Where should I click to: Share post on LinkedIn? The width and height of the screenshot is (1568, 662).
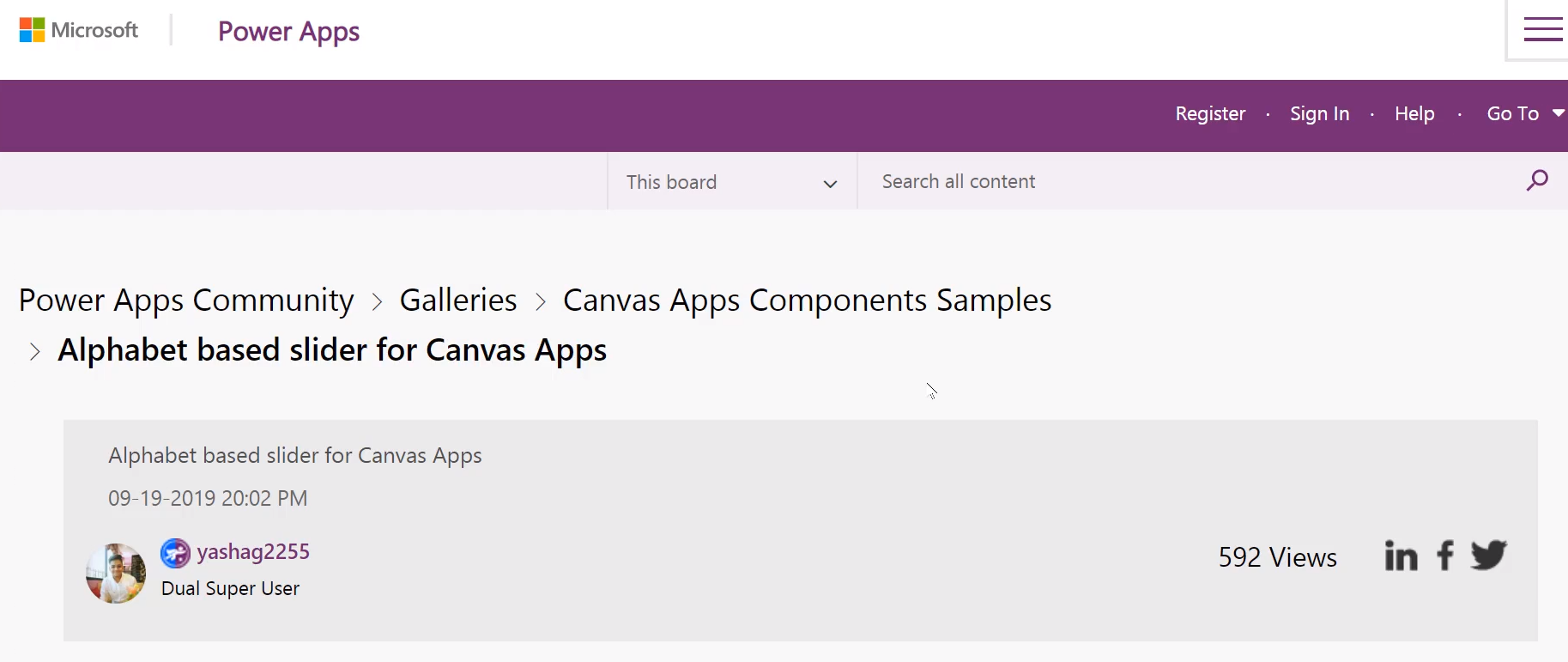pyautogui.click(x=1401, y=556)
